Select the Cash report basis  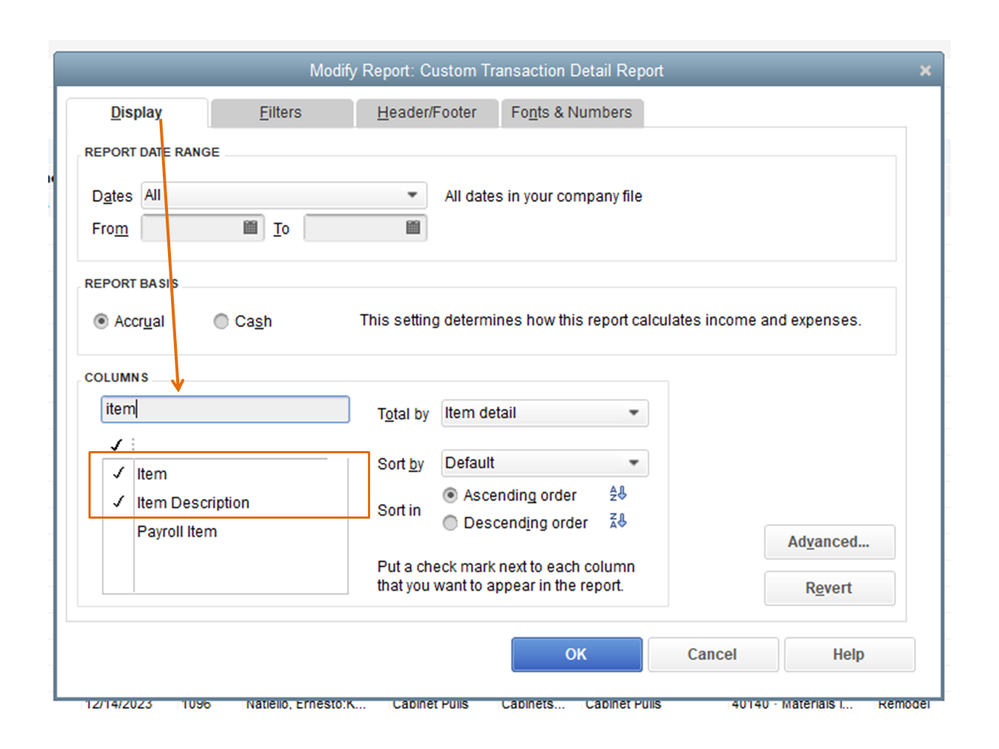222,322
